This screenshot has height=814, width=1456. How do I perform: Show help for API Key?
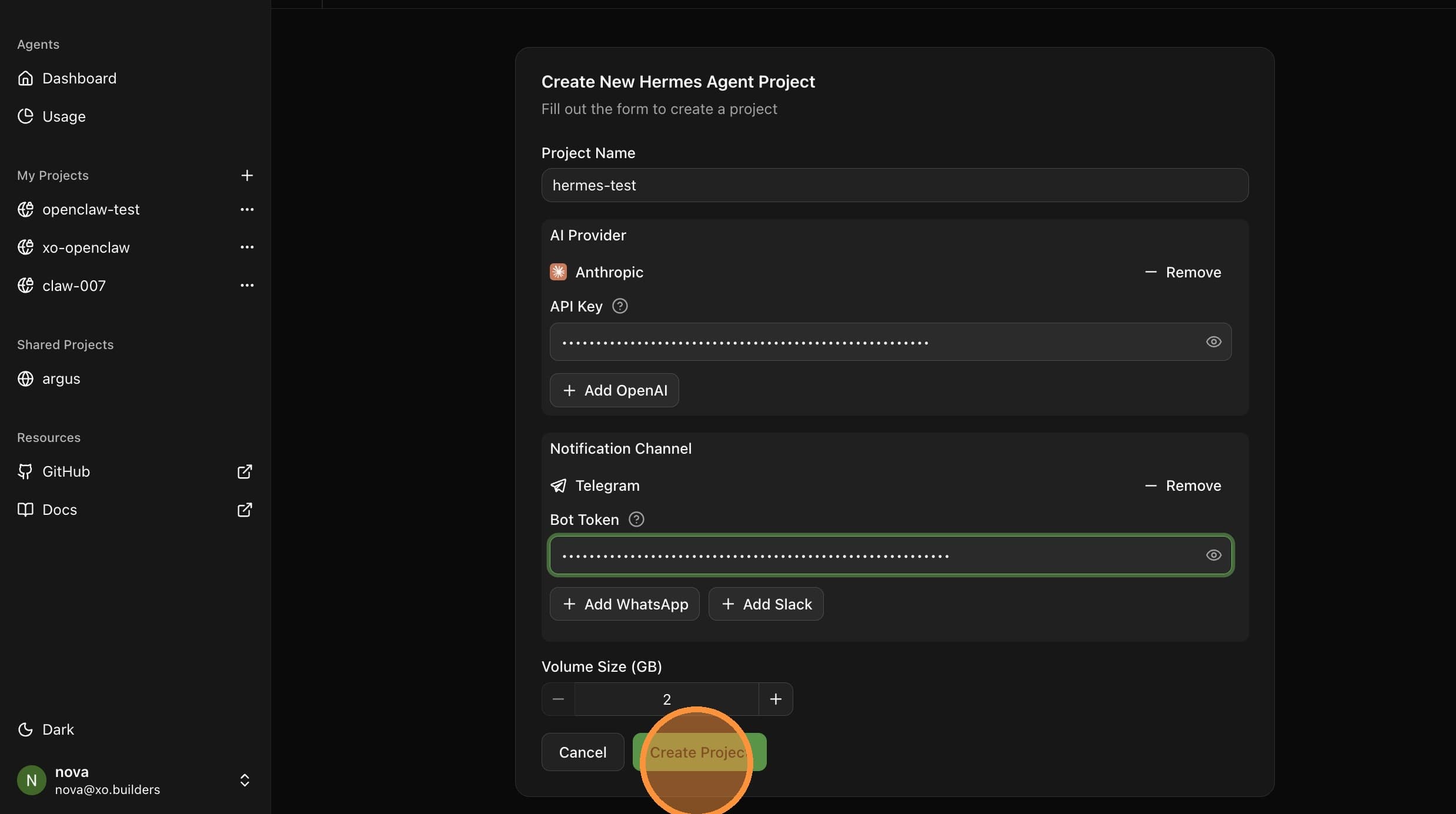(x=620, y=306)
